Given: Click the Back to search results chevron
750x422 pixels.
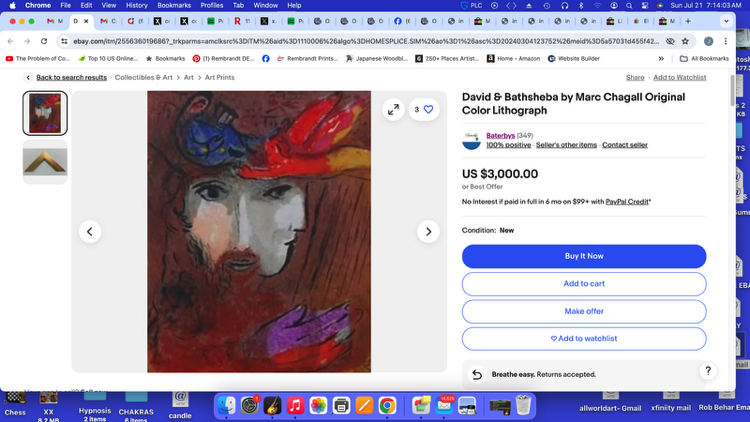Looking at the screenshot, I should coord(28,78).
